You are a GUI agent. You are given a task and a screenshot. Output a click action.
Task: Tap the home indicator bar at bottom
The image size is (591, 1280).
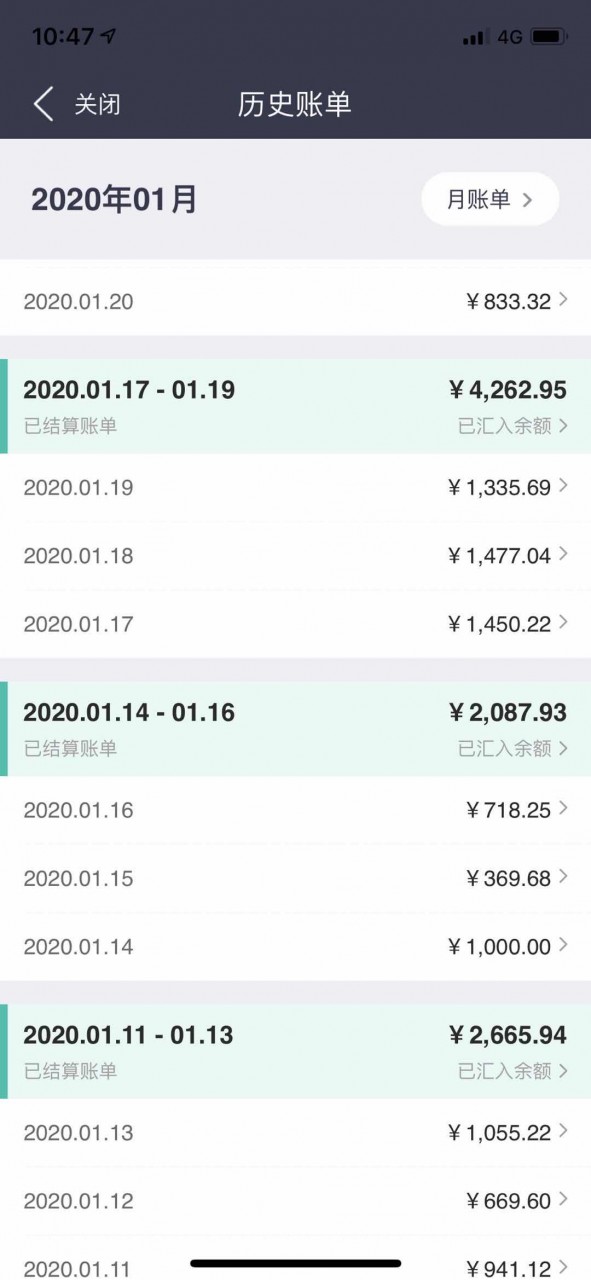(296, 1264)
